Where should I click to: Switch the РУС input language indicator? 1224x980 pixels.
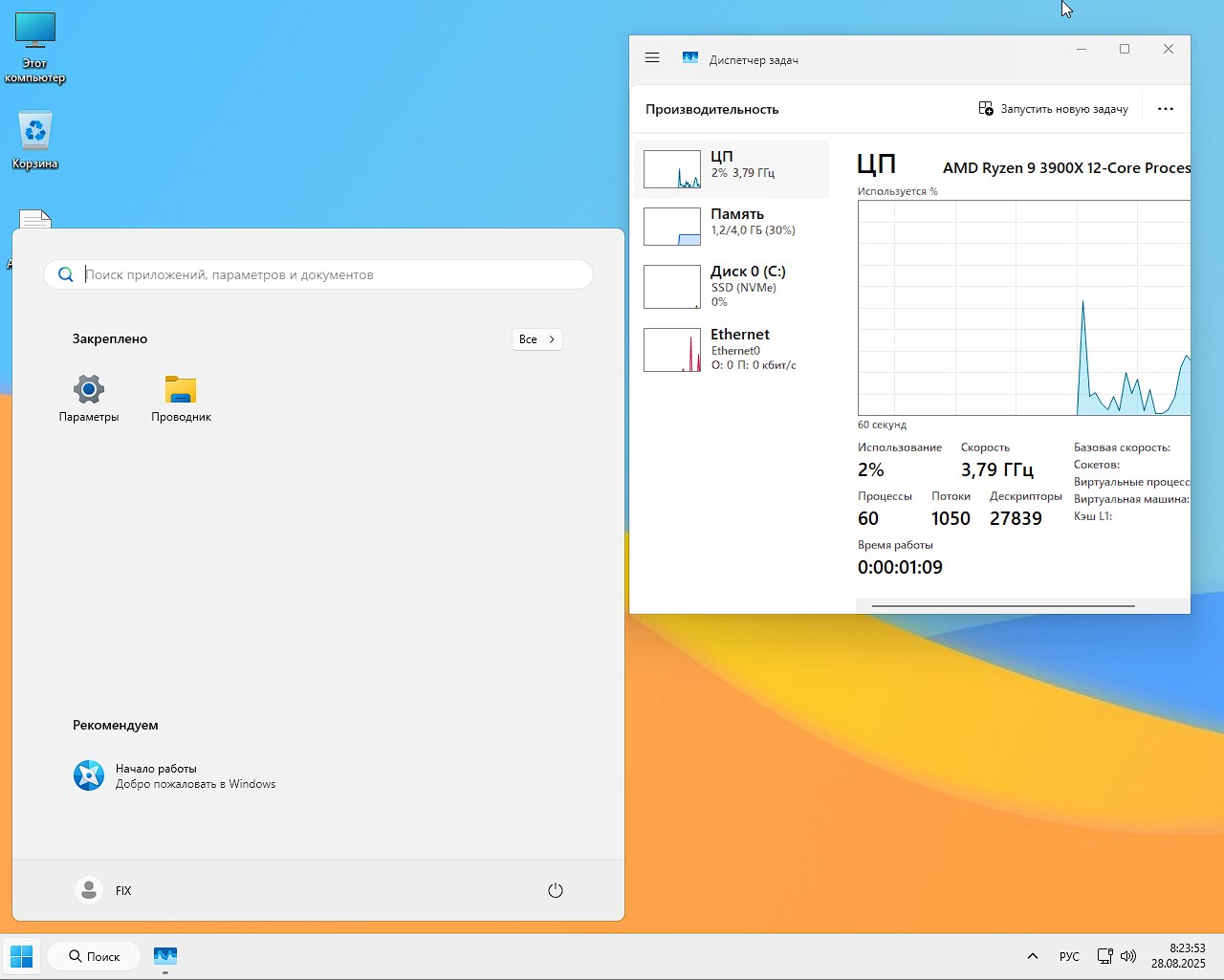(1069, 956)
